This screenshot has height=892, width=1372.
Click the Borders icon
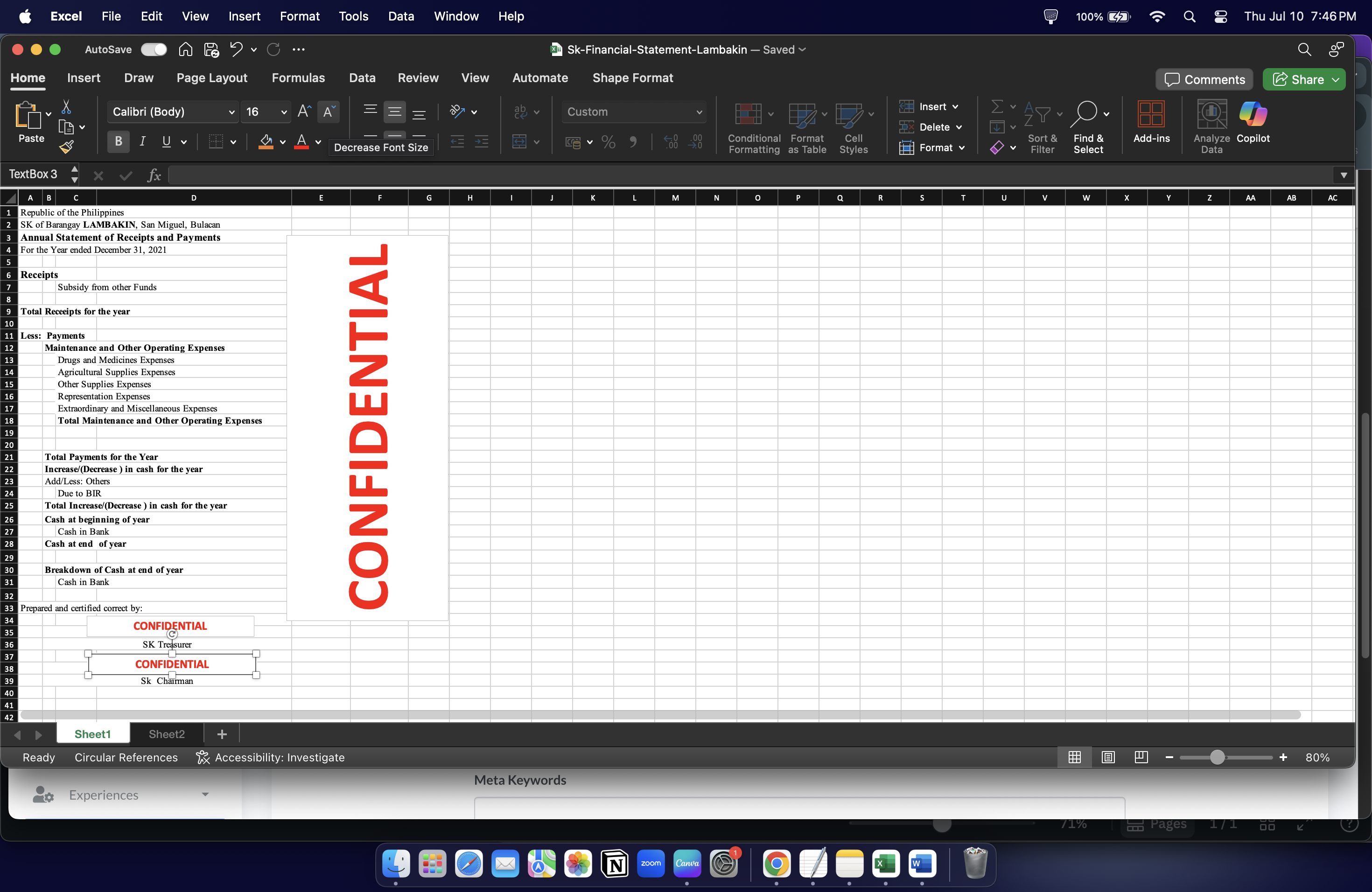216,141
